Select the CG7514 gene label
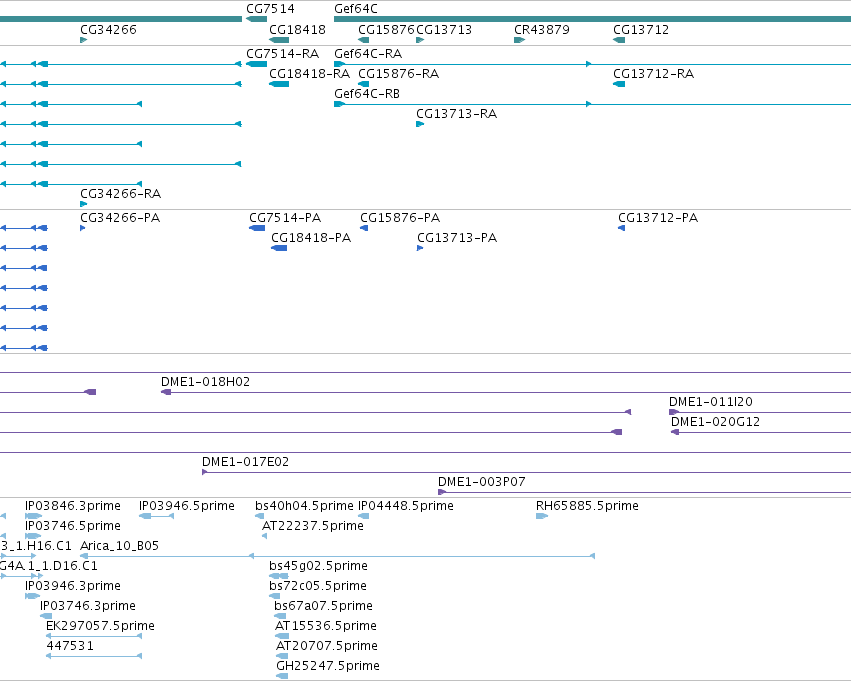 click(270, 9)
